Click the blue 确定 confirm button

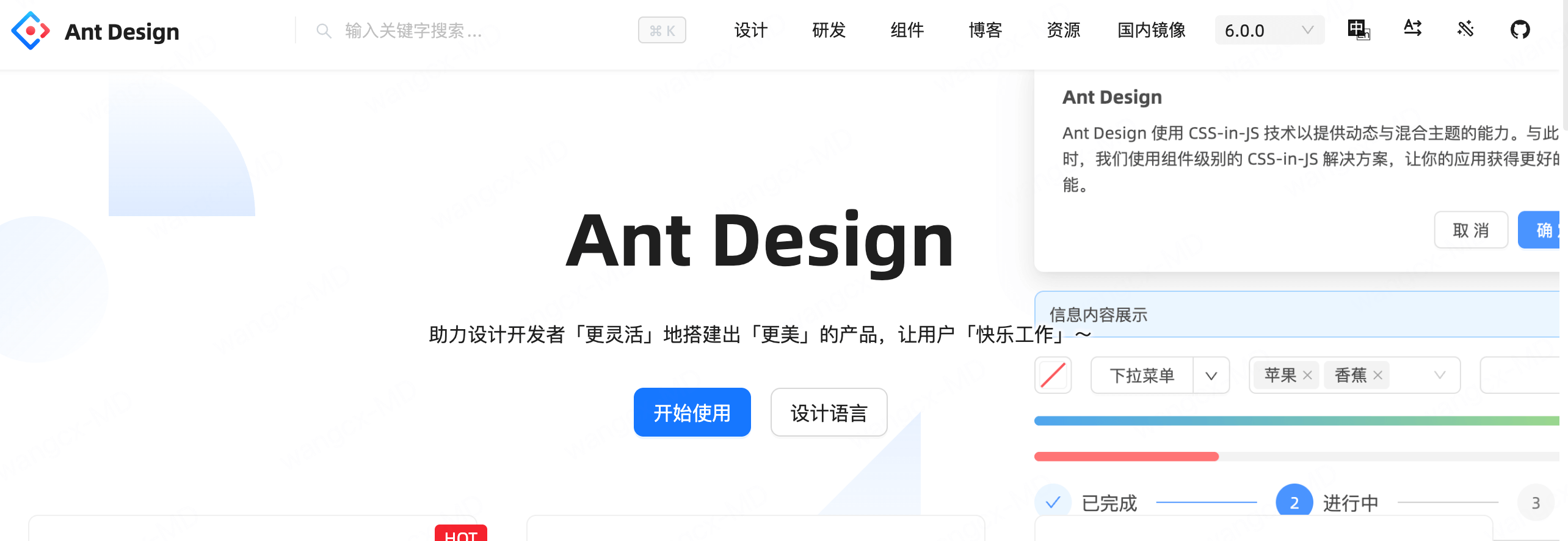coord(1539,230)
